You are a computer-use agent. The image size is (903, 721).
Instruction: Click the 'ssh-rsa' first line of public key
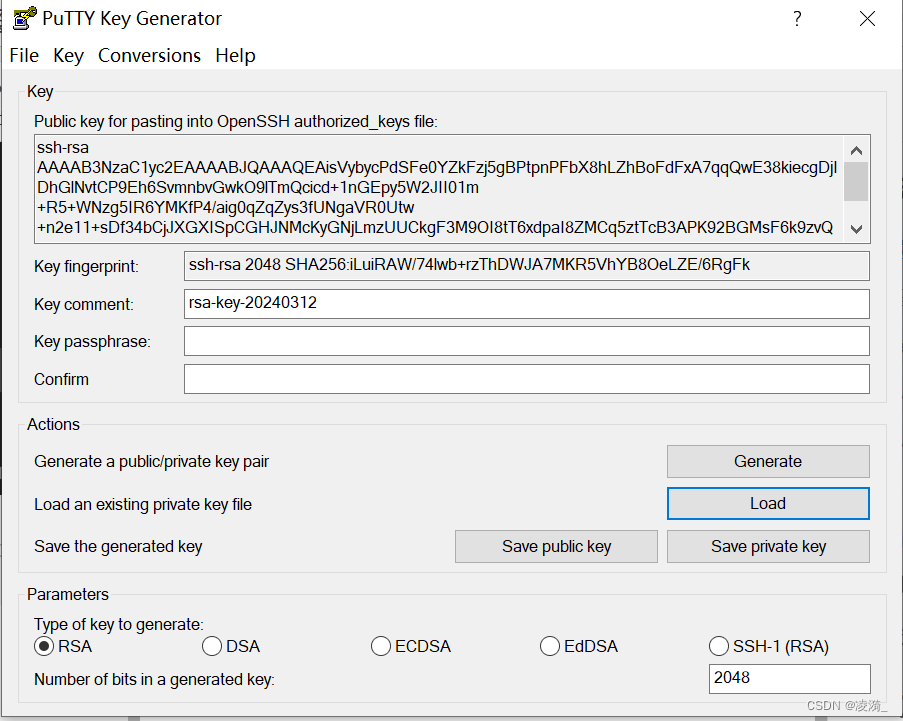tap(63, 147)
